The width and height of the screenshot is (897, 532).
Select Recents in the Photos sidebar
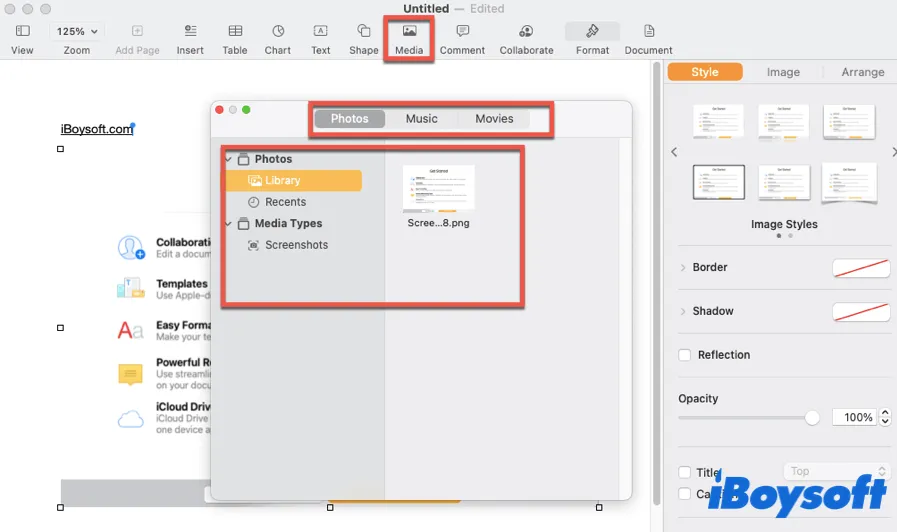[285, 202]
